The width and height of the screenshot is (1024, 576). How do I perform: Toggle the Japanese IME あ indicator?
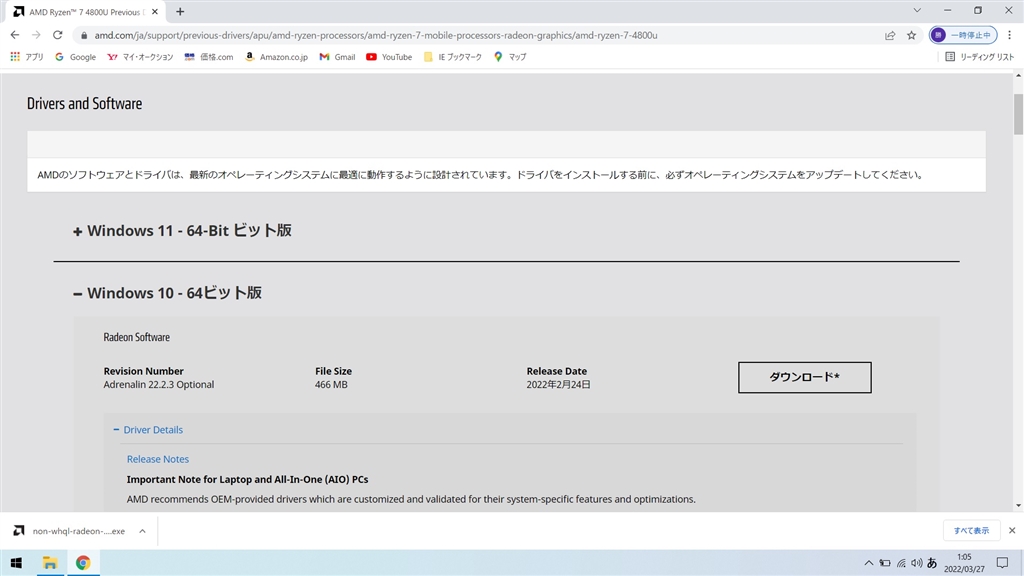(x=932, y=563)
